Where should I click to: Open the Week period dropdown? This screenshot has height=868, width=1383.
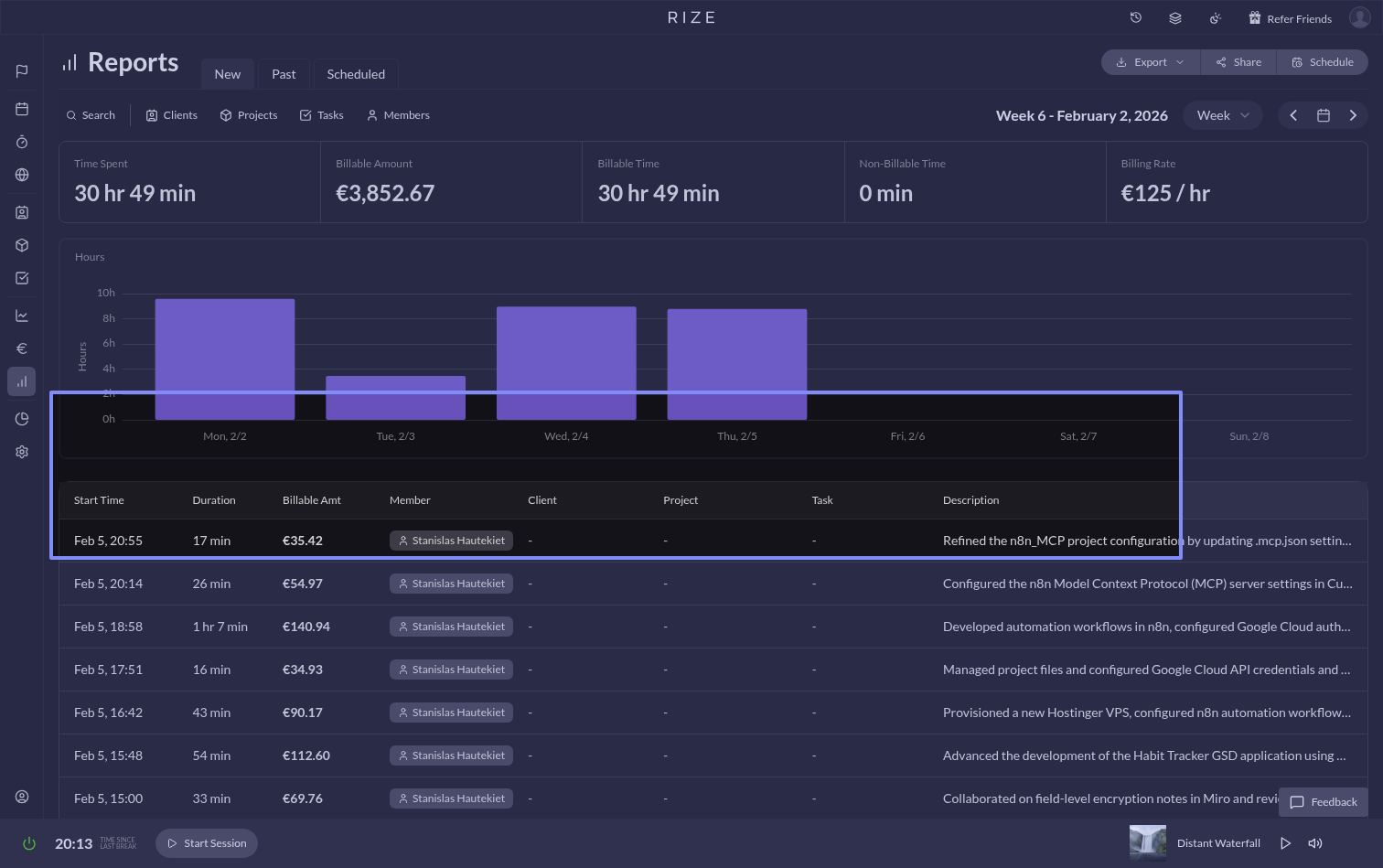[1222, 115]
